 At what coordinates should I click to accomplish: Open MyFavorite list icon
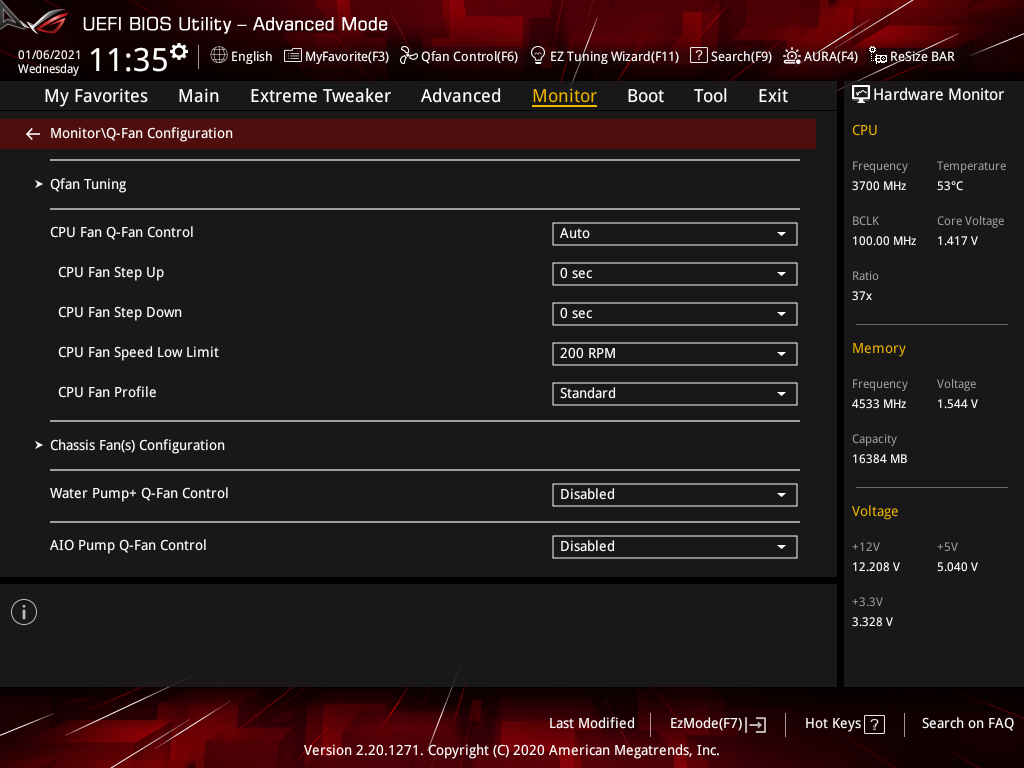click(293, 56)
